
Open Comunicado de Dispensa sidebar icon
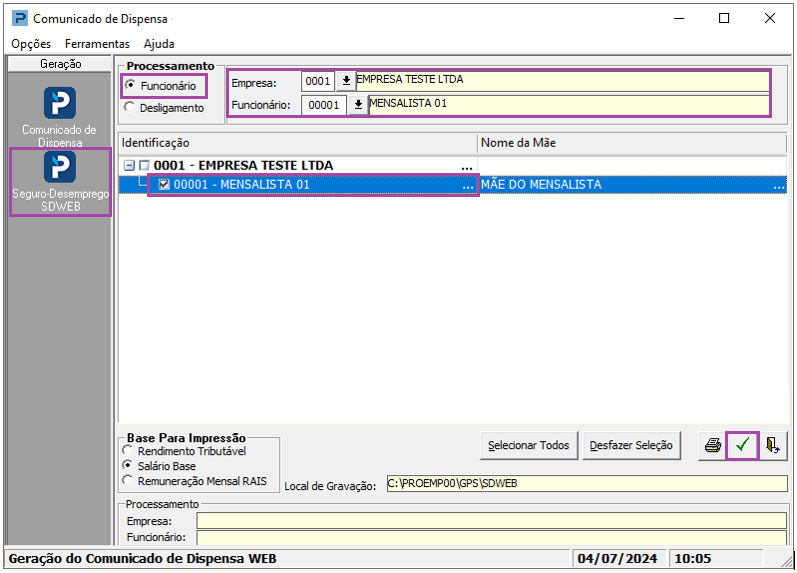[x=60, y=104]
